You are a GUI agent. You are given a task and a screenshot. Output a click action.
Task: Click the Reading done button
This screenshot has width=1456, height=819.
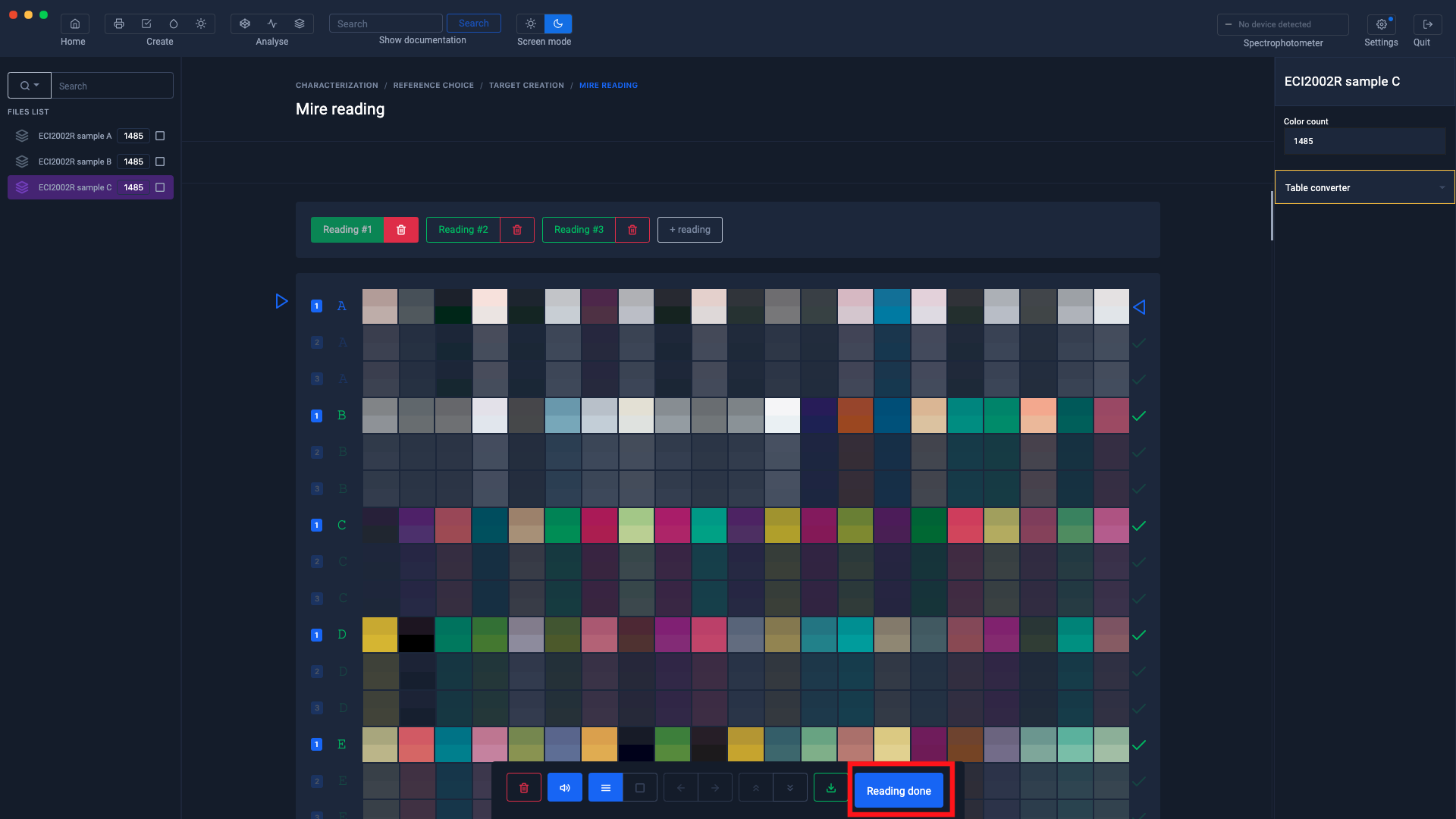(899, 790)
